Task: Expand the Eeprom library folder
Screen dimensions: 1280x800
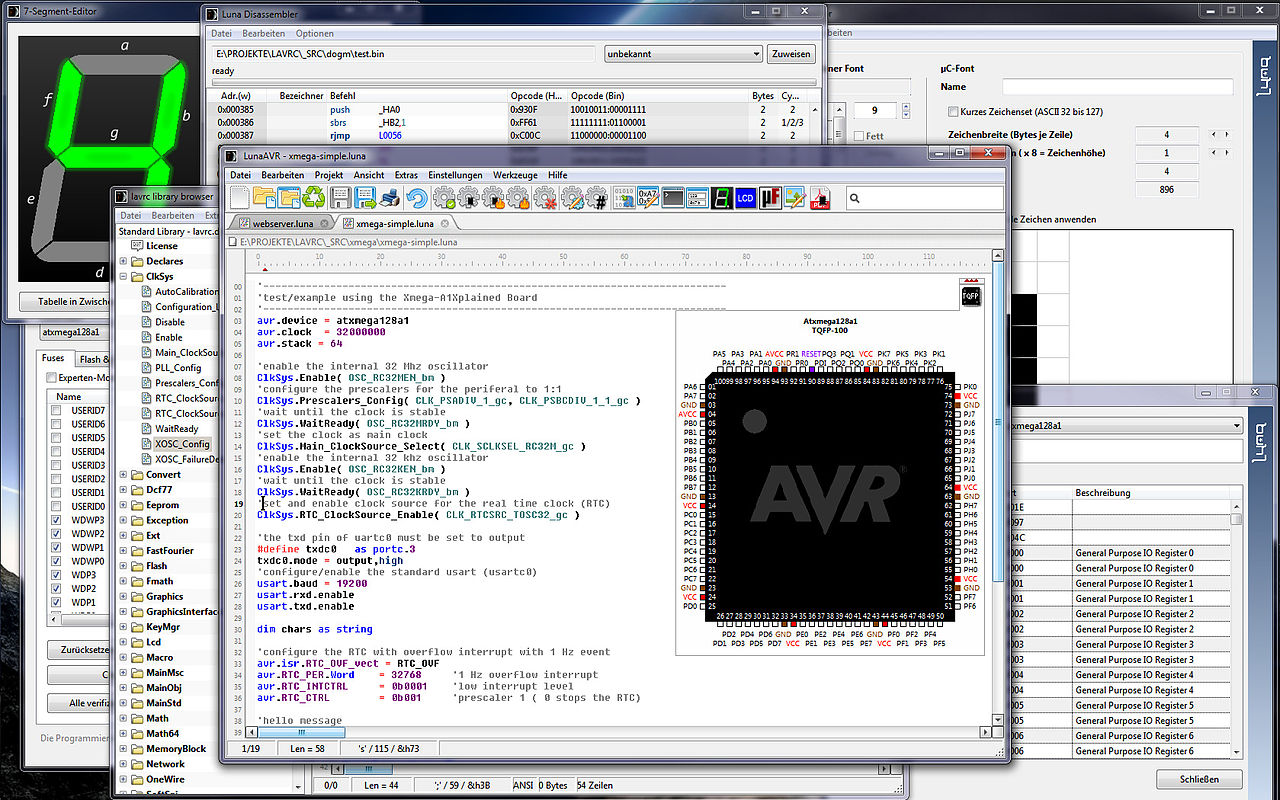Action: (124, 506)
